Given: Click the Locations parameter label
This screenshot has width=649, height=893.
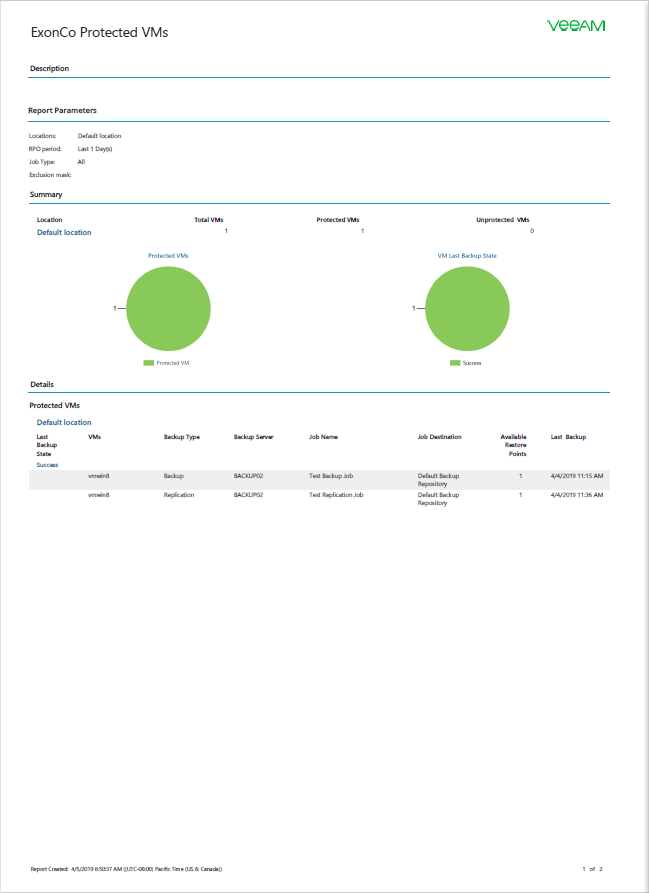Looking at the screenshot, I should pos(43,136).
